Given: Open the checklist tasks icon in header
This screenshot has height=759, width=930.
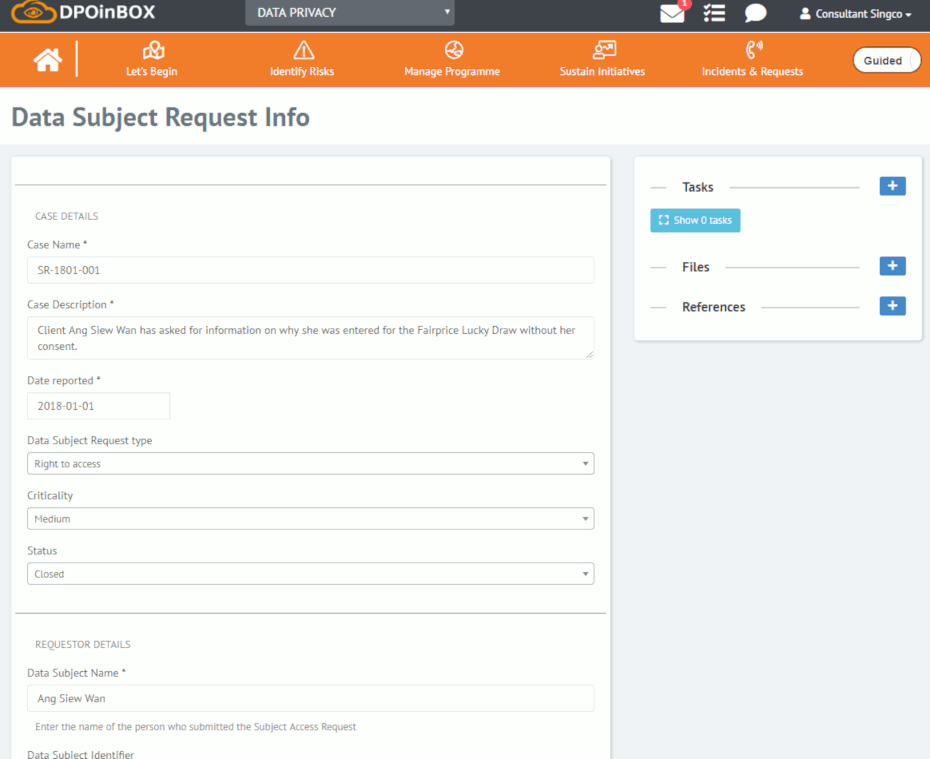Looking at the screenshot, I should coord(714,14).
